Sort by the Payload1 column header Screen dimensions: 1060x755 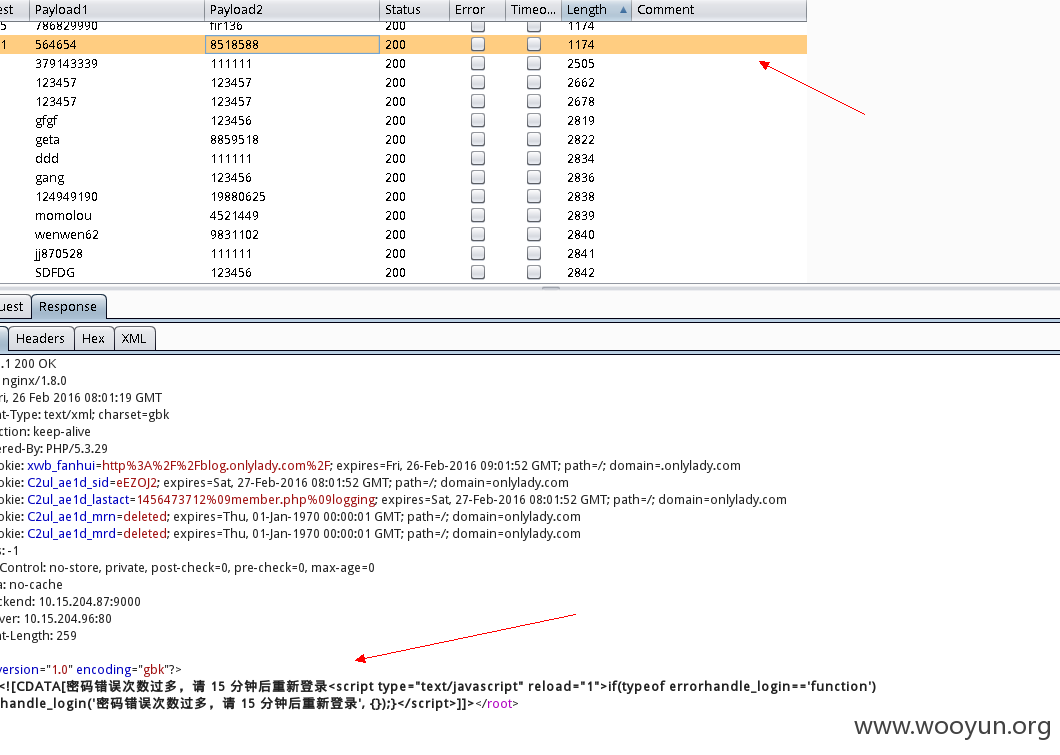116,9
